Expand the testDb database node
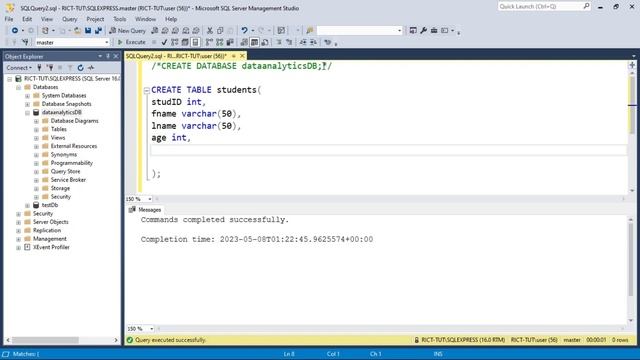 [x=27, y=205]
